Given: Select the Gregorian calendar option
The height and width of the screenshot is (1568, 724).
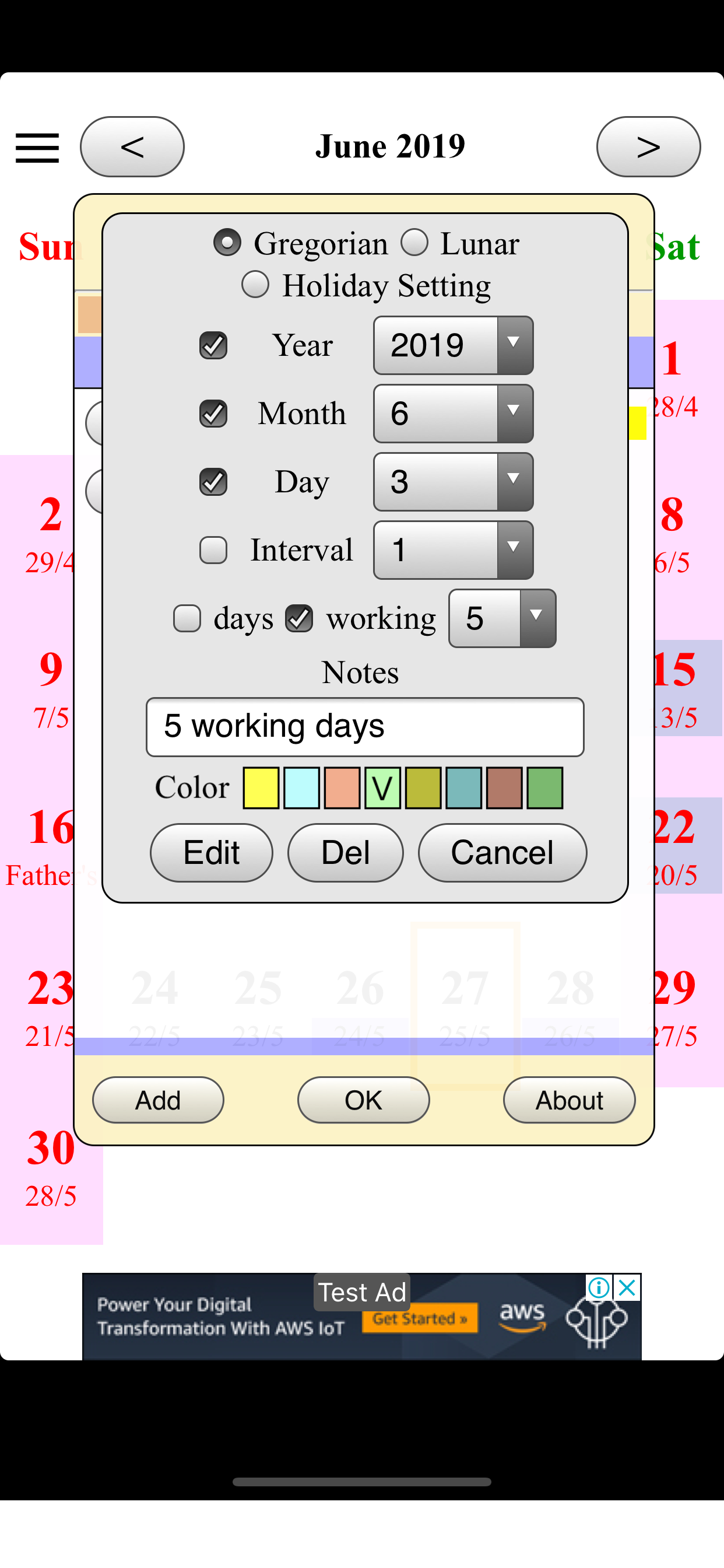Looking at the screenshot, I should [x=227, y=242].
